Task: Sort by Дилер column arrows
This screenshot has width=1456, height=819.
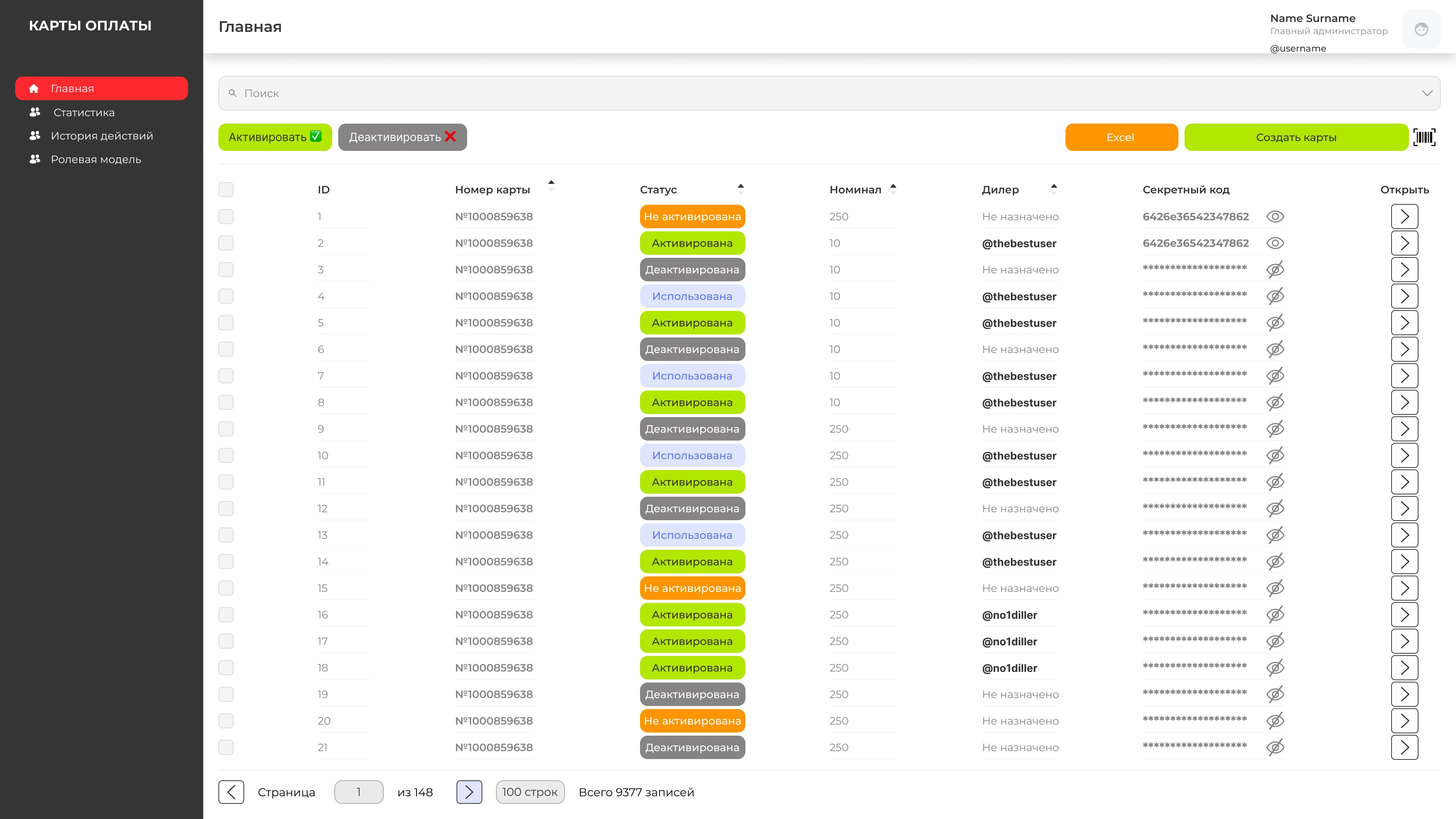Action: coord(1054,189)
